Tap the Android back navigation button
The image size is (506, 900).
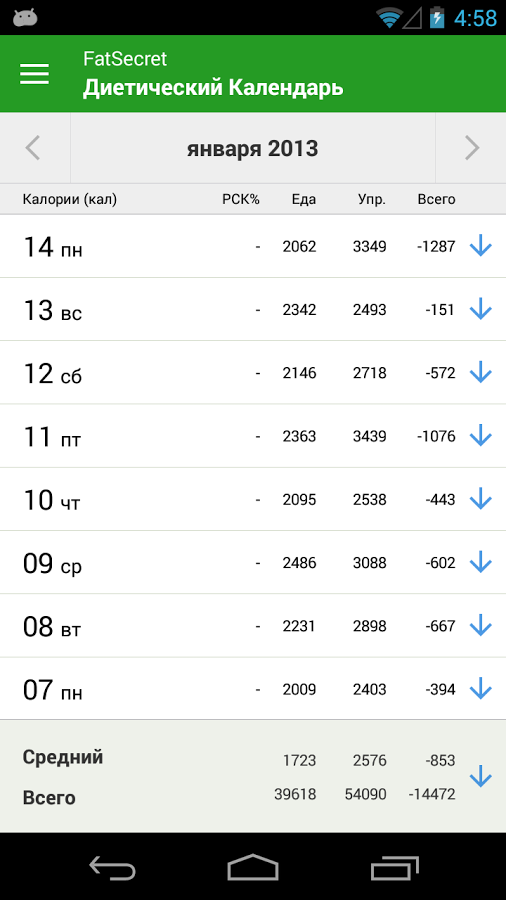pyautogui.click(x=112, y=867)
